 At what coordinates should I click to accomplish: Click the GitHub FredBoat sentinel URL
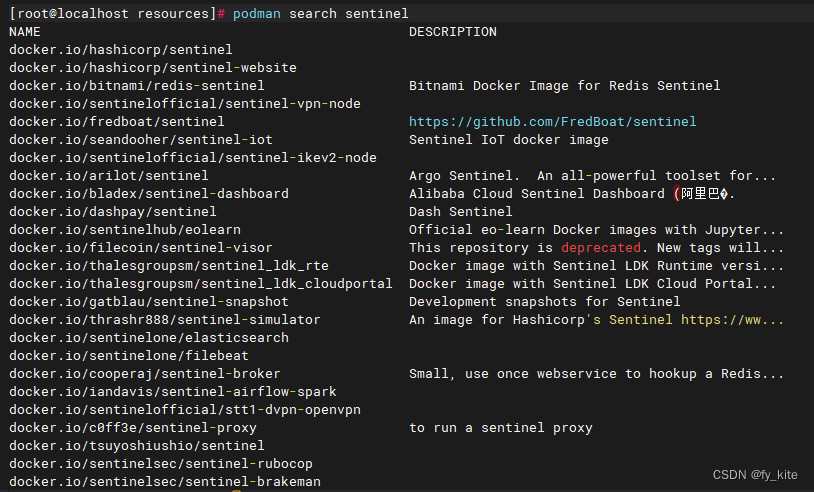click(x=552, y=121)
